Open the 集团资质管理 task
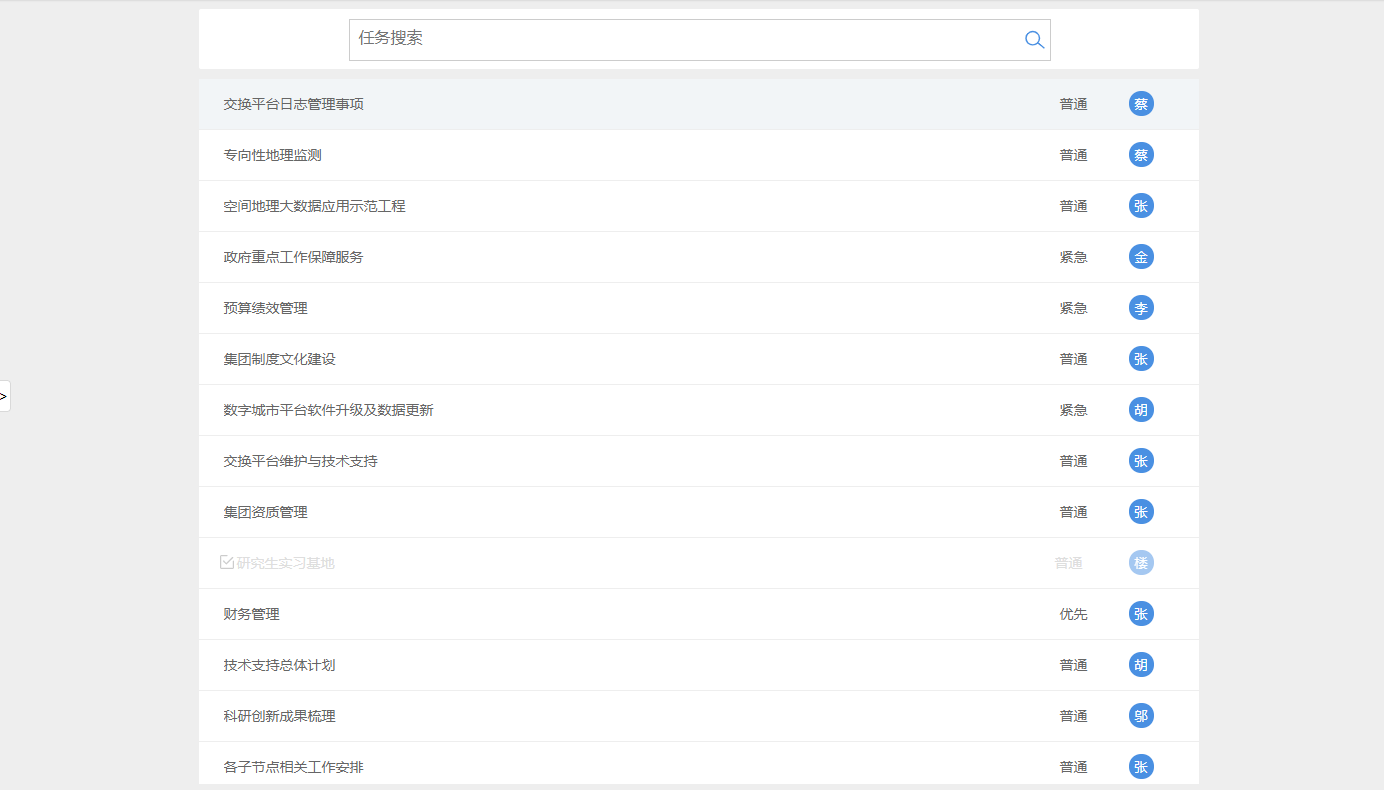 pyautogui.click(x=265, y=512)
